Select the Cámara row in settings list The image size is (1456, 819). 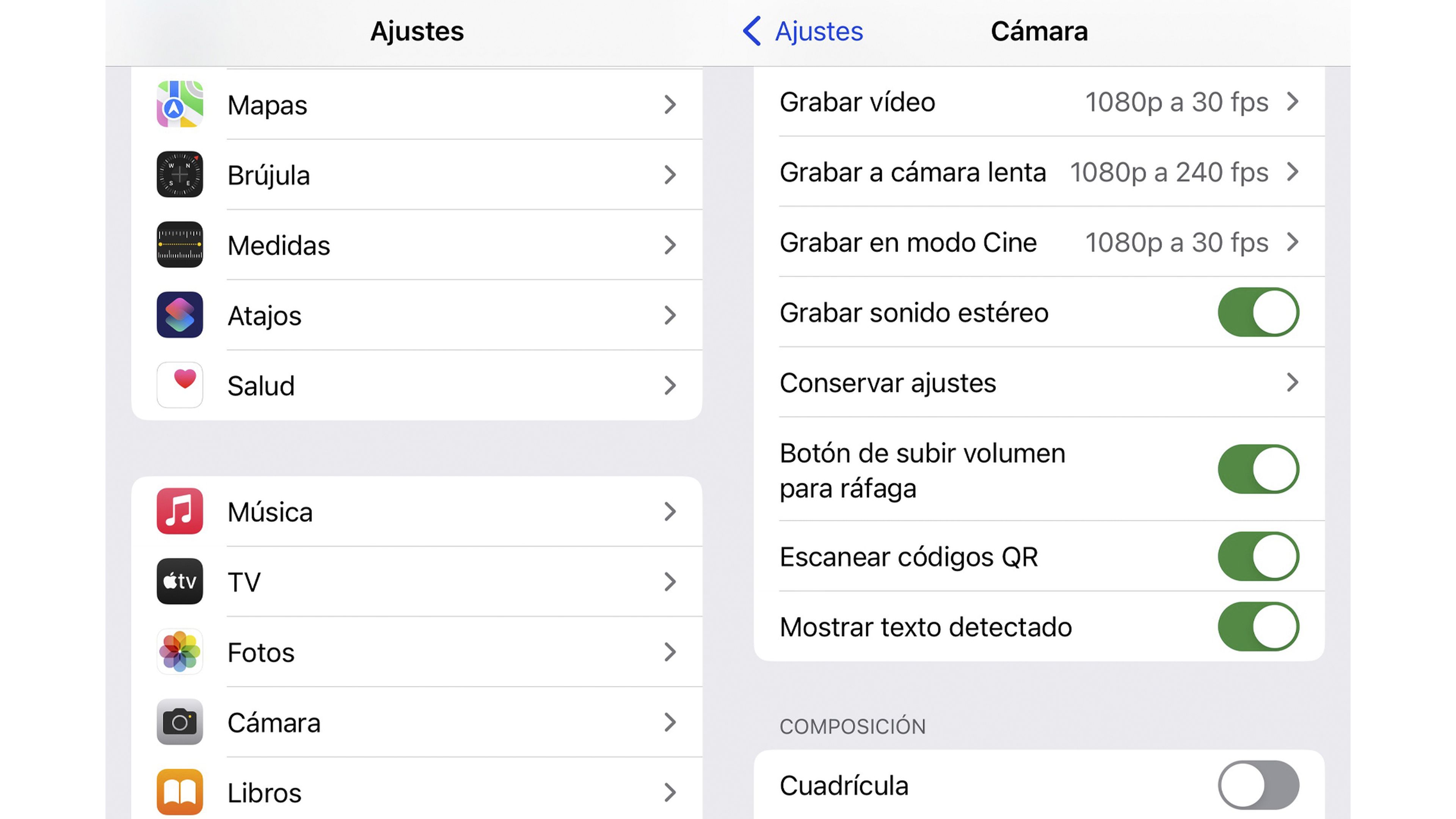[x=417, y=722]
